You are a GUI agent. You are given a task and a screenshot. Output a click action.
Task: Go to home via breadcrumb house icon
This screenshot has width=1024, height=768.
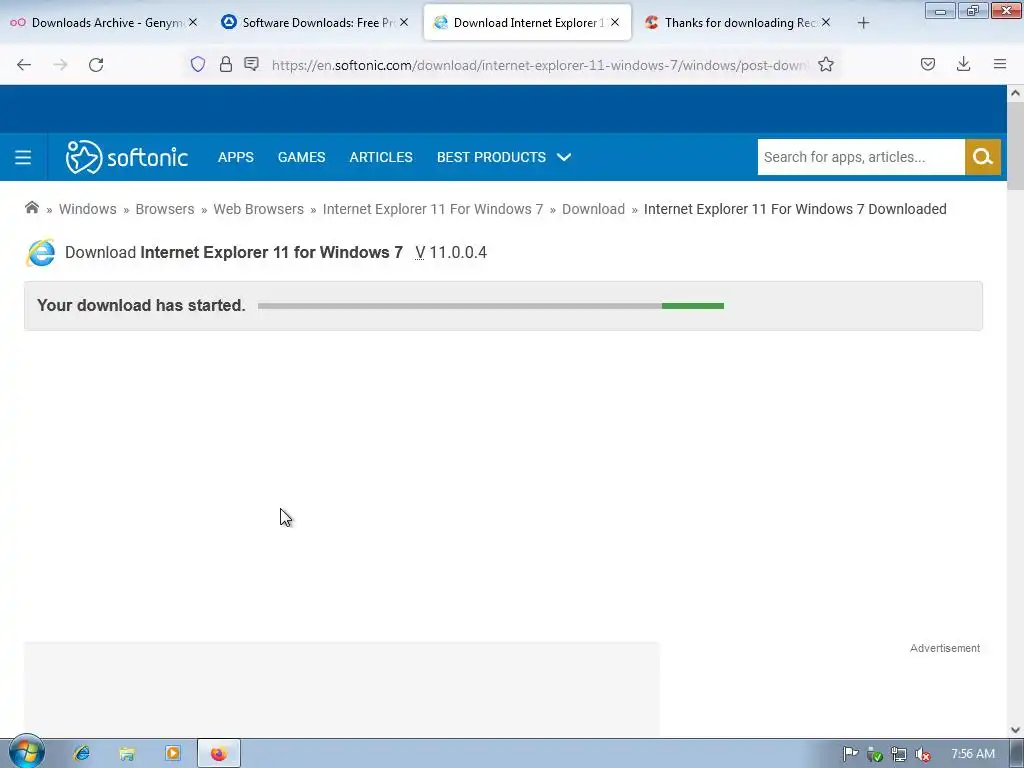point(31,208)
